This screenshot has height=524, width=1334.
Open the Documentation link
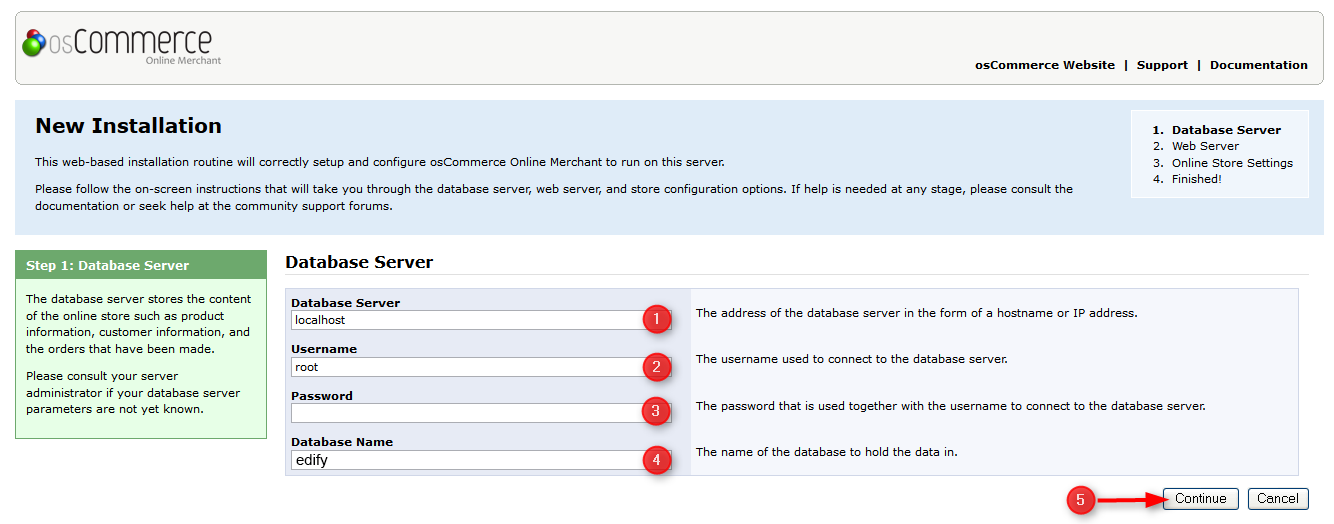click(x=1258, y=65)
